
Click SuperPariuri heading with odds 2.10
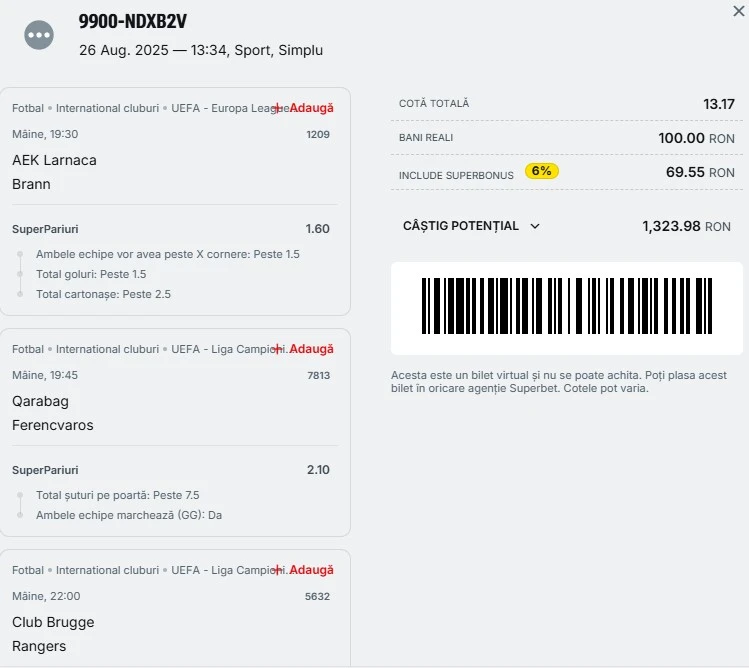[x=45, y=470]
